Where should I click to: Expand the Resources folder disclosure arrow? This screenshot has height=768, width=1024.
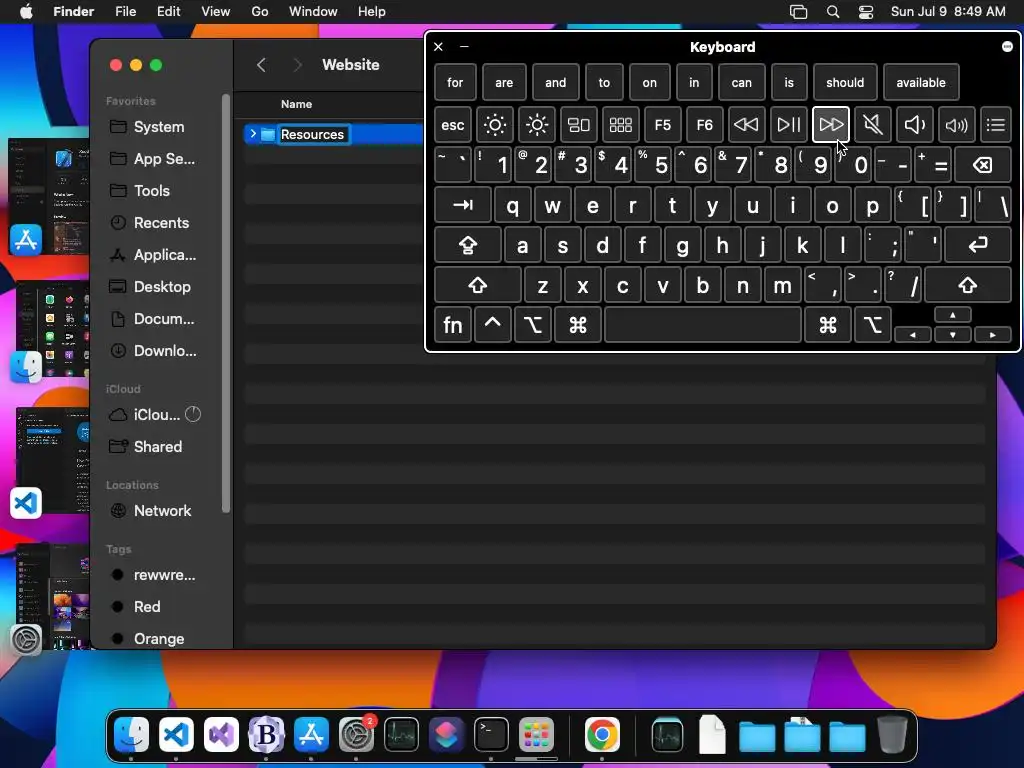point(253,133)
